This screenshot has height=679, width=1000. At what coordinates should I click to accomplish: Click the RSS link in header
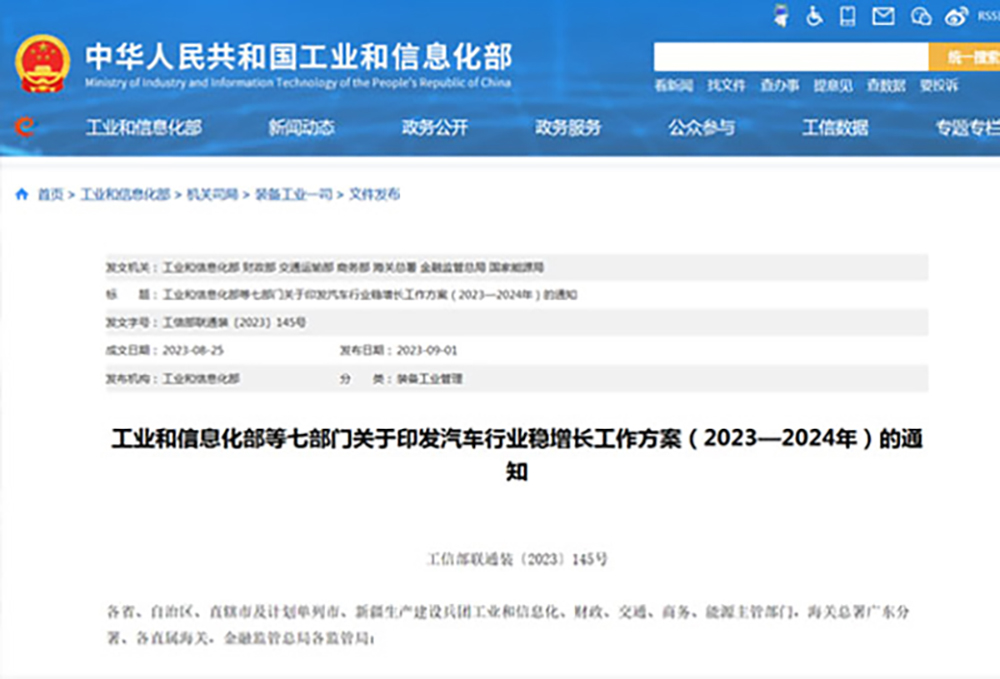pos(989,16)
